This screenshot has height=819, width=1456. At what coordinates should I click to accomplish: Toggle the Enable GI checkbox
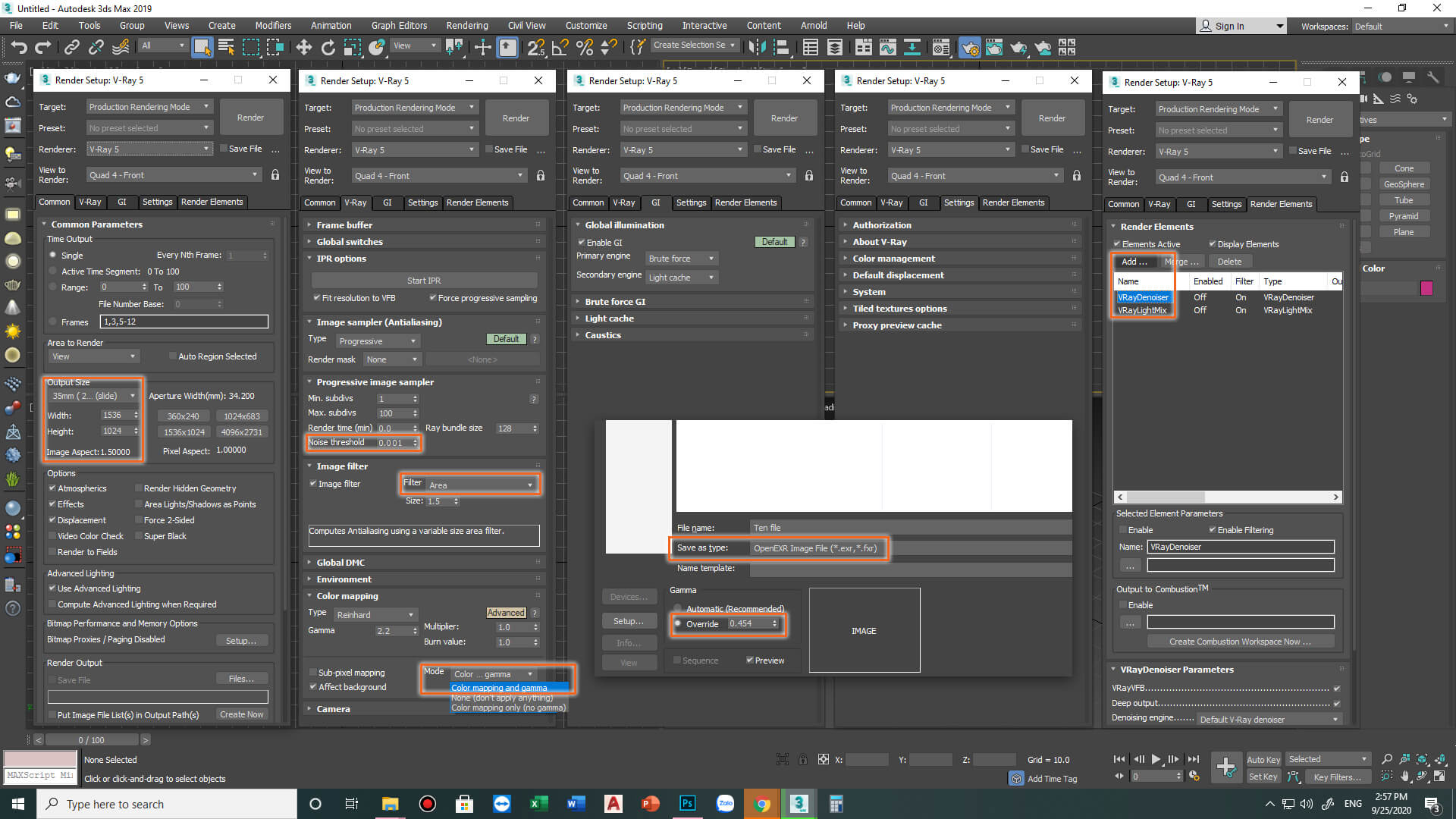coord(582,243)
